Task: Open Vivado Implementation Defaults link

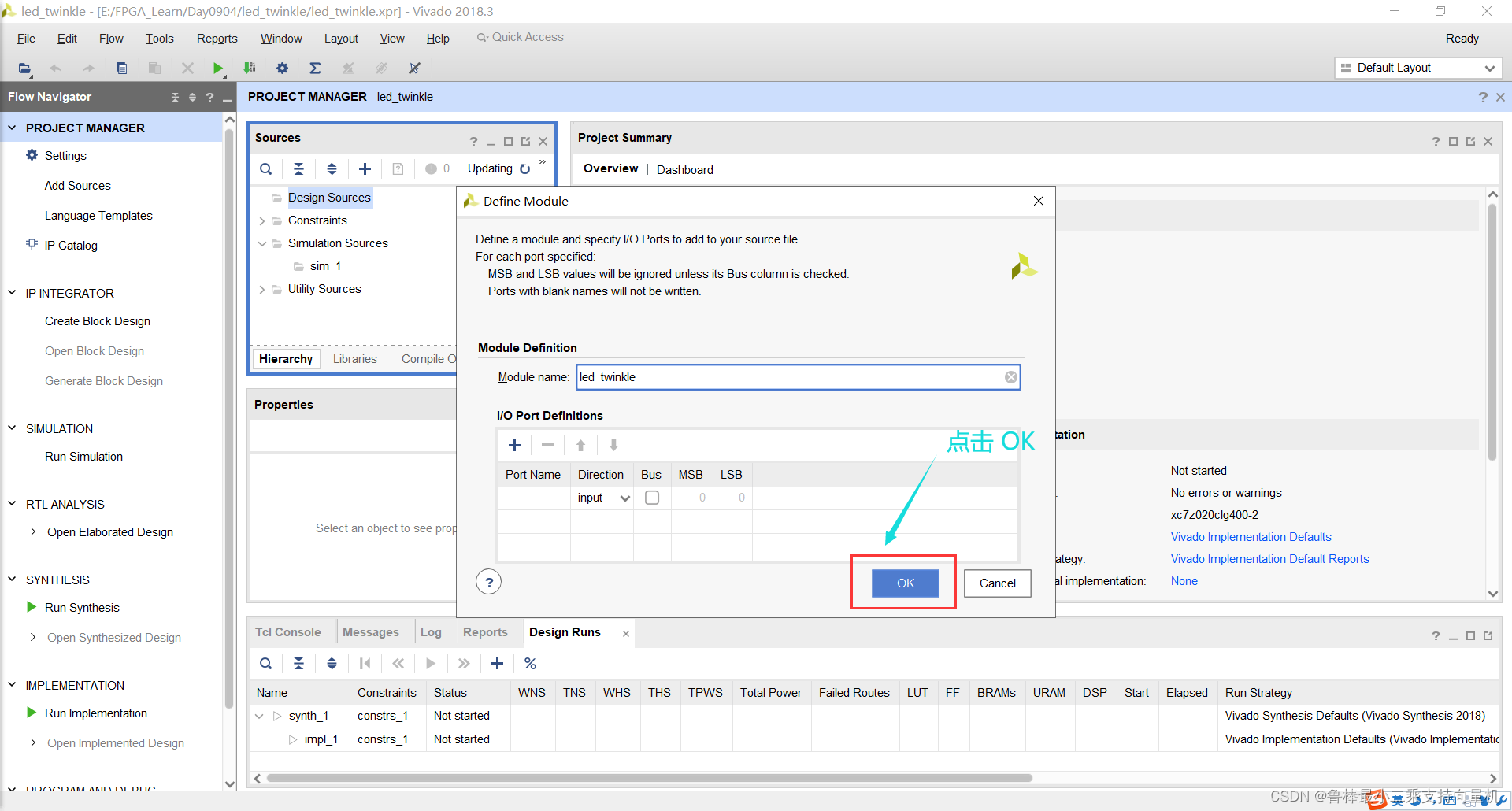Action: click(1251, 537)
